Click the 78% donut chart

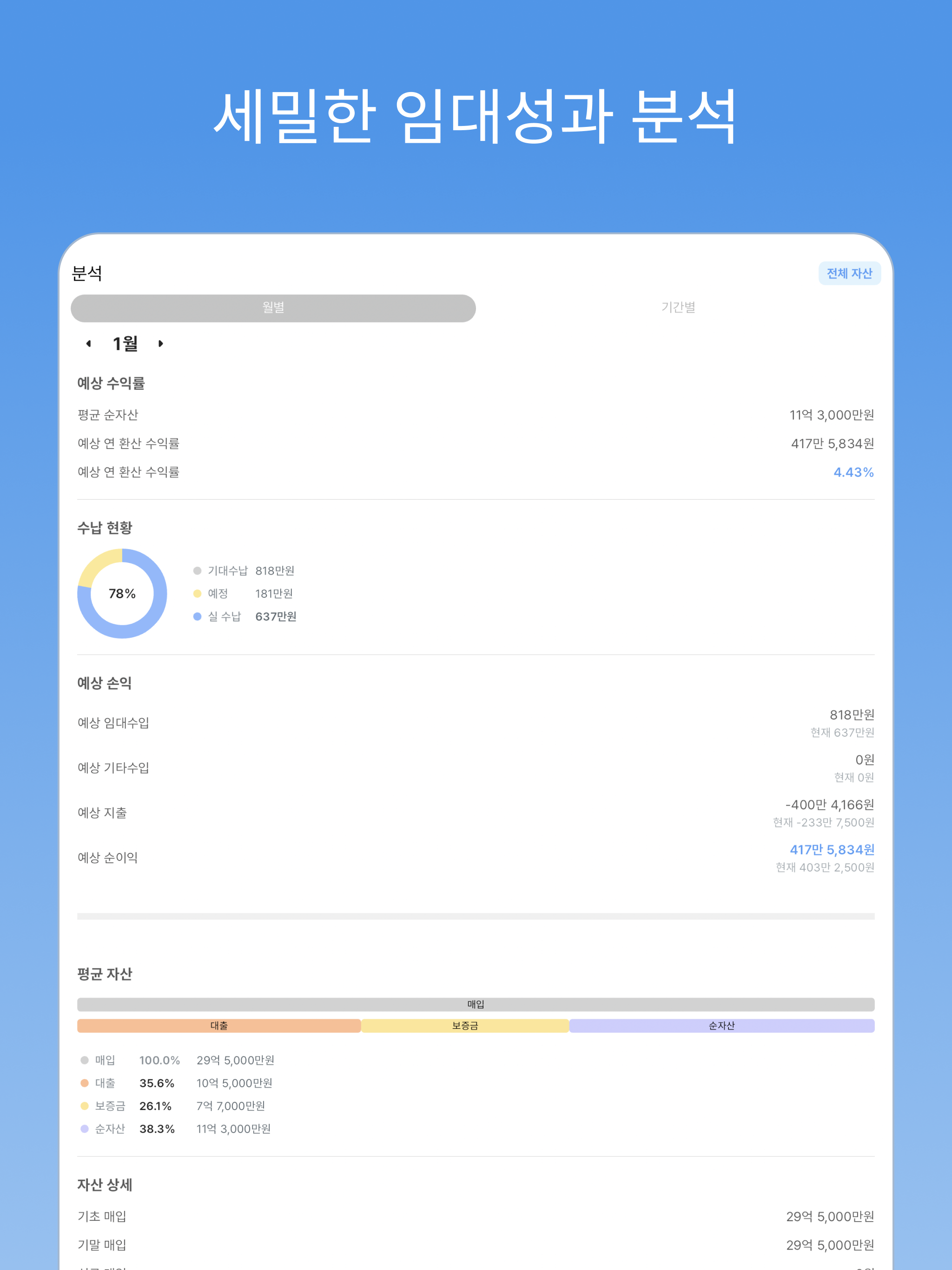click(x=122, y=593)
